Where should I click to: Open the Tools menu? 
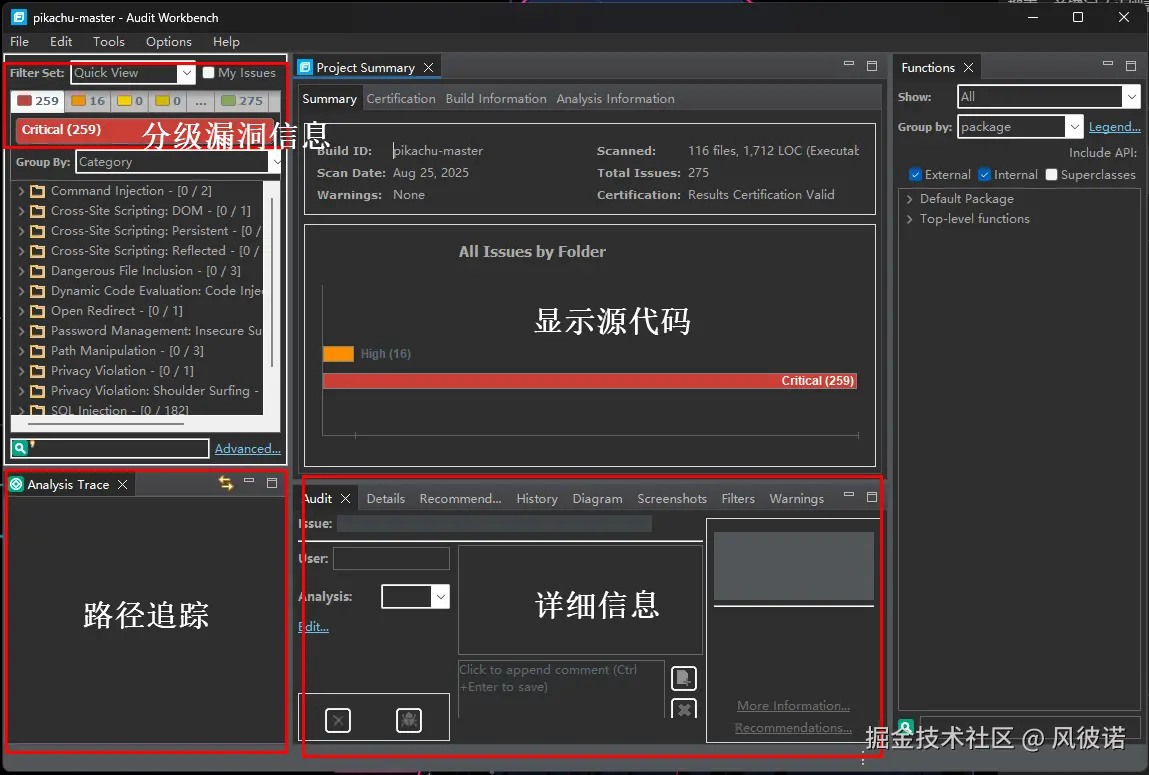[x=108, y=42]
